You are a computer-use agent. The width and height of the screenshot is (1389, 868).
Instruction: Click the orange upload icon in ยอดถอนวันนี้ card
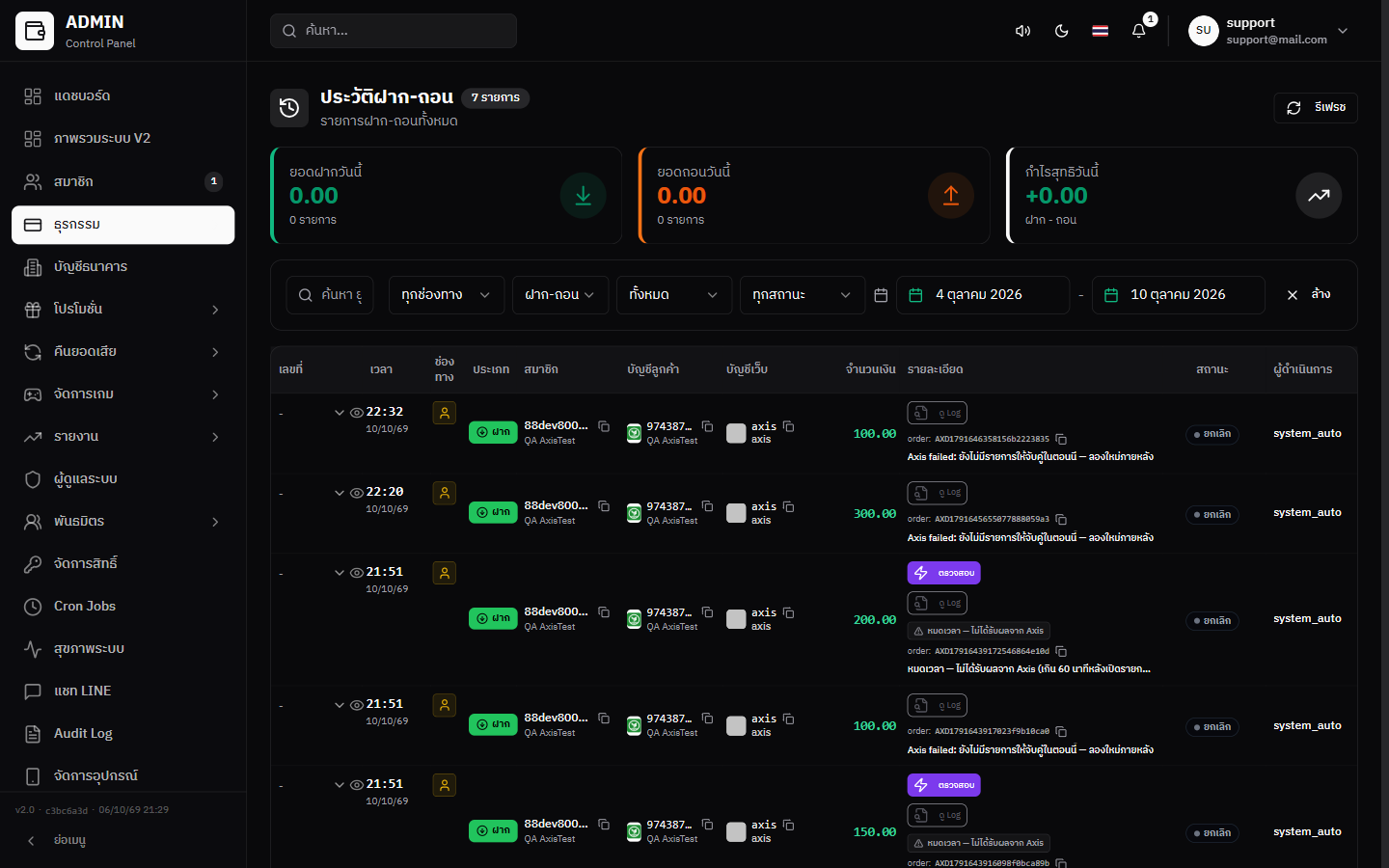pos(951,196)
